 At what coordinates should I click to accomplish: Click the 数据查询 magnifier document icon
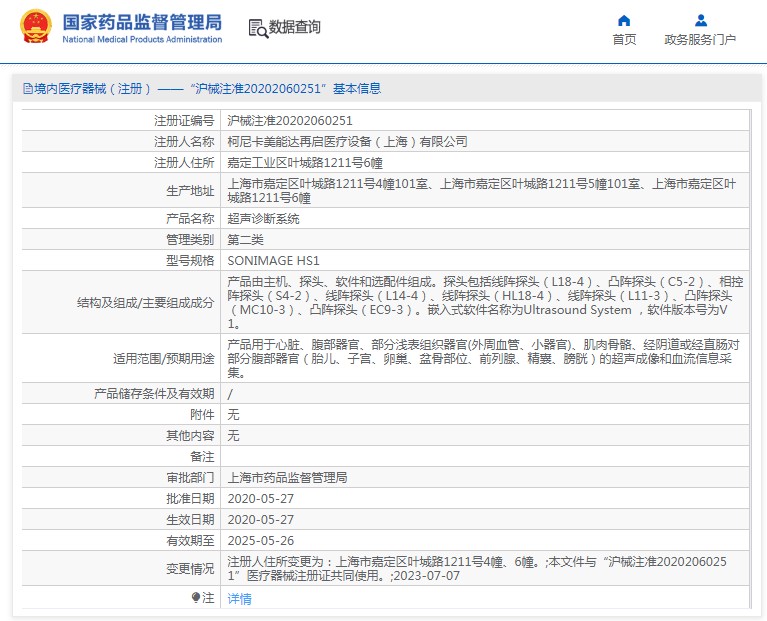[257, 29]
